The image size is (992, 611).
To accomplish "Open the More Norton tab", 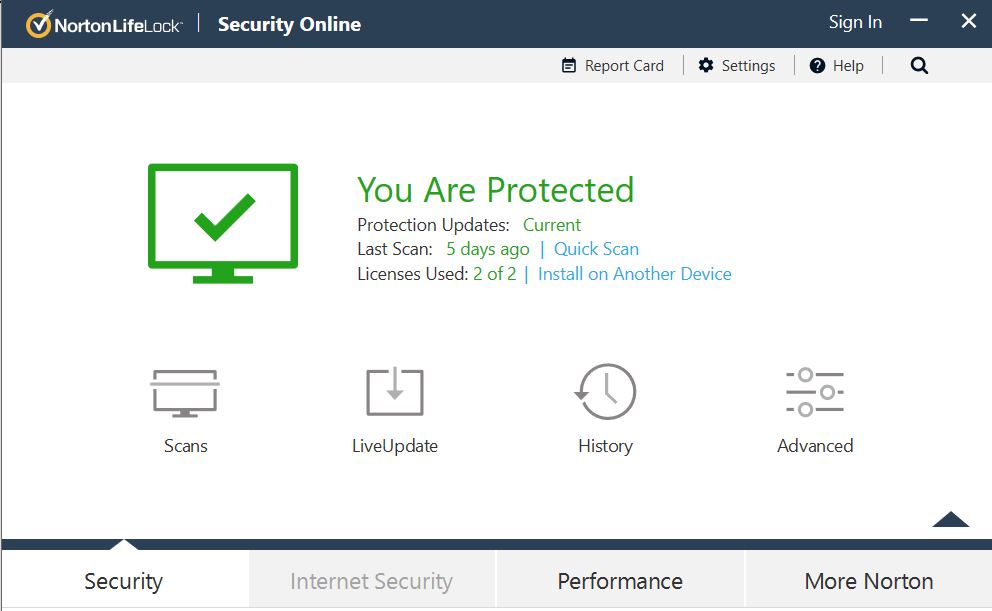I will click(x=868, y=581).
